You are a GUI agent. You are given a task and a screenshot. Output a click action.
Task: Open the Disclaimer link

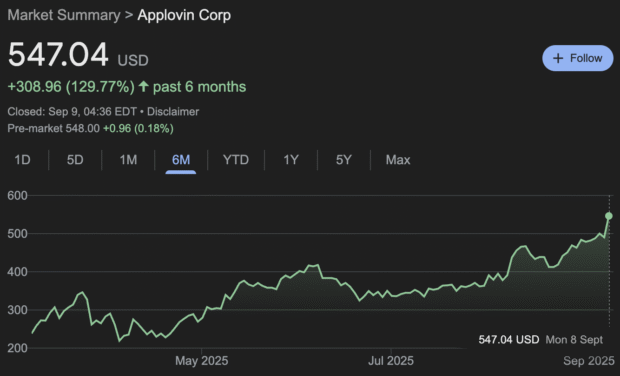(x=173, y=111)
